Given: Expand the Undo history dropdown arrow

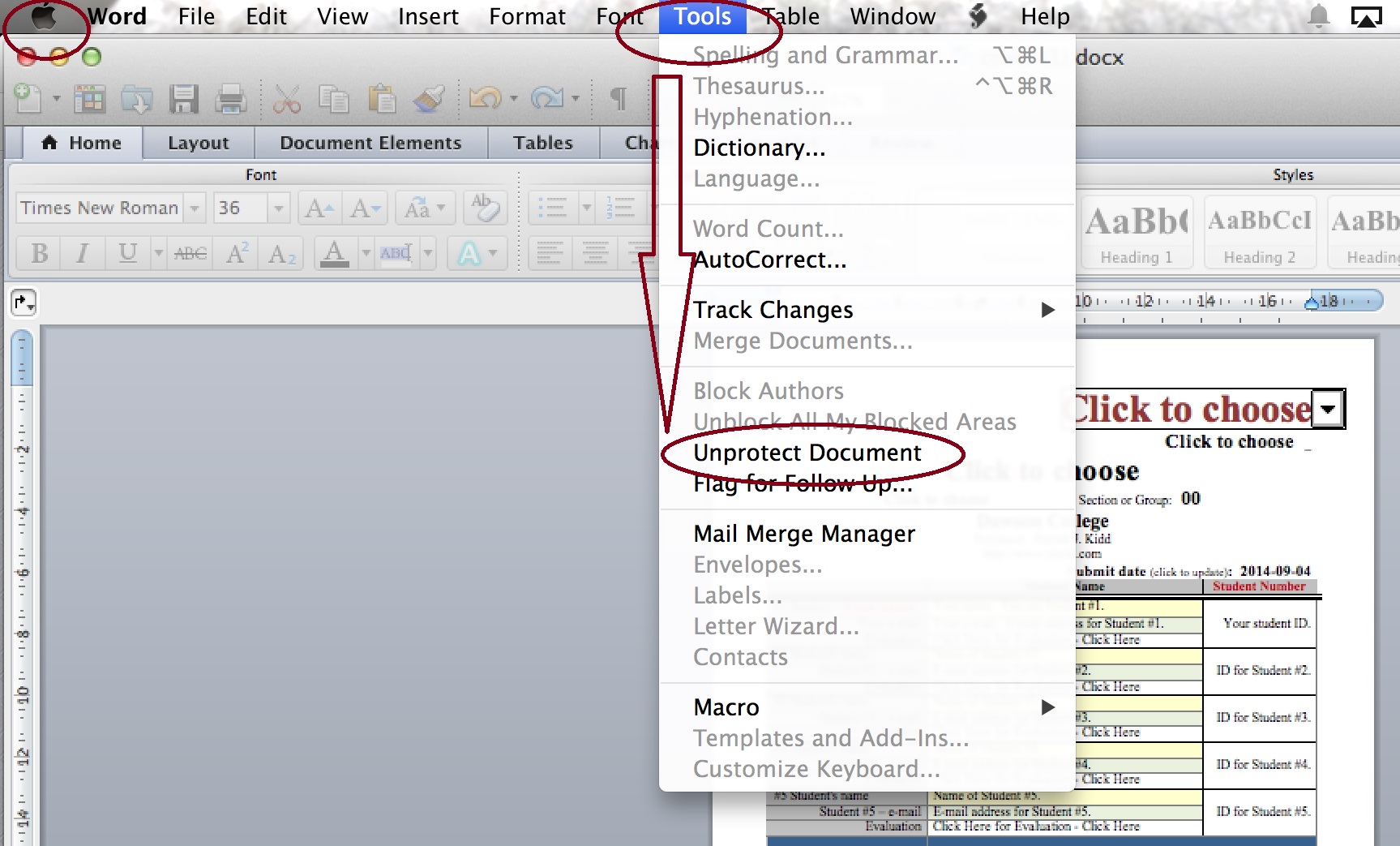Looking at the screenshot, I should (x=514, y=99).
